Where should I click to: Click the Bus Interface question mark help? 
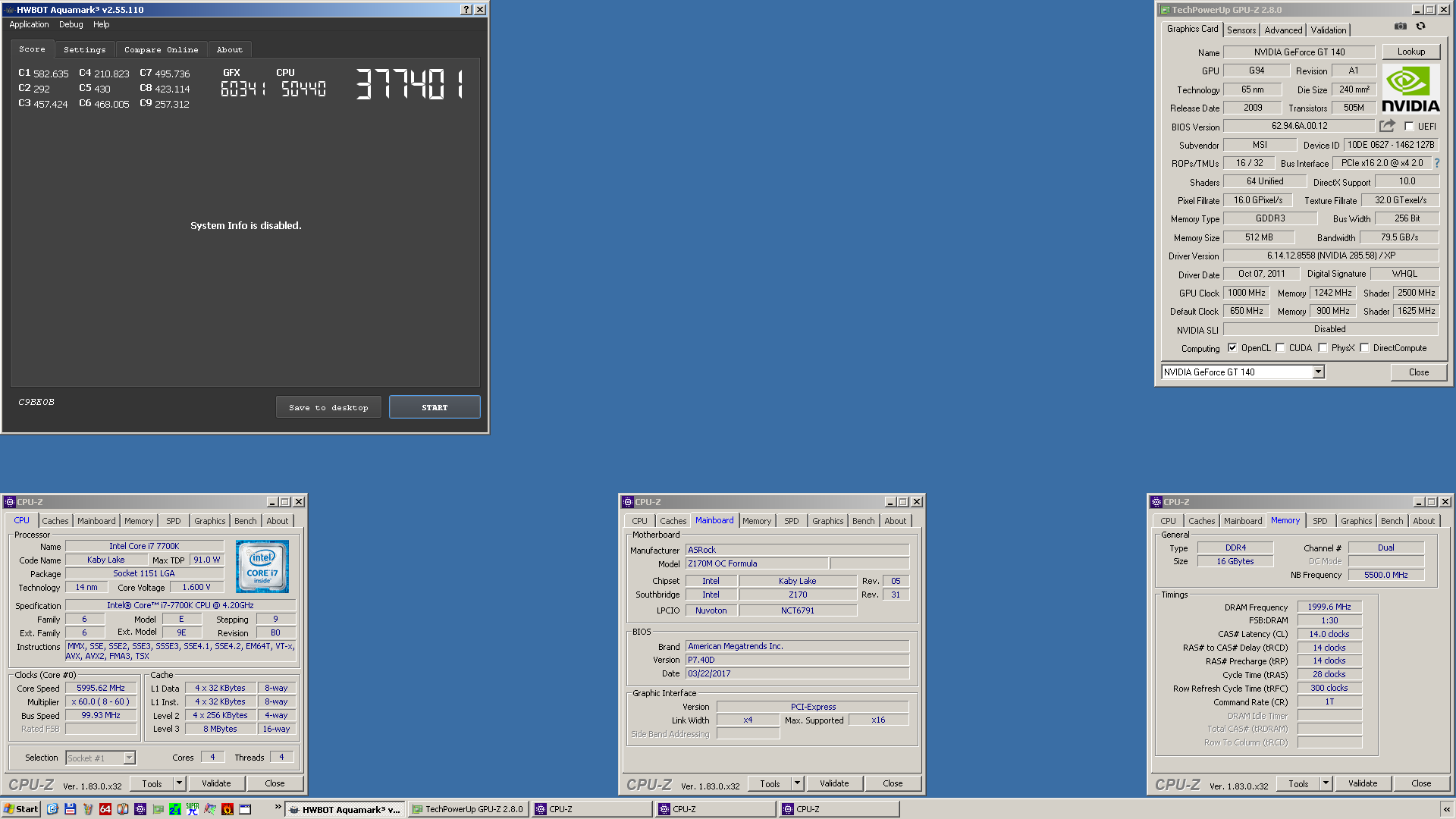click(1436, 163)
